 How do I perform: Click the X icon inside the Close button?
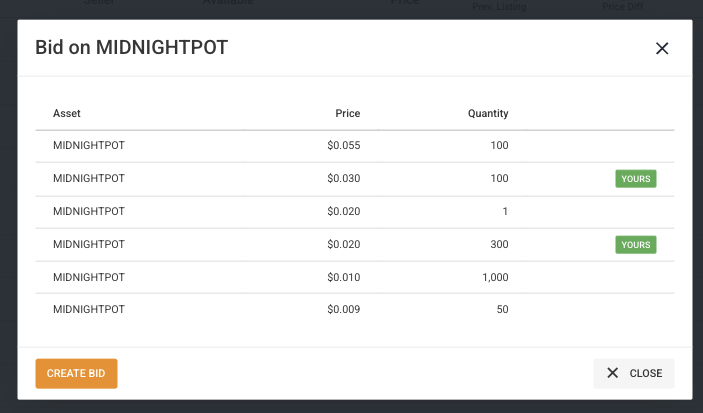612,373
